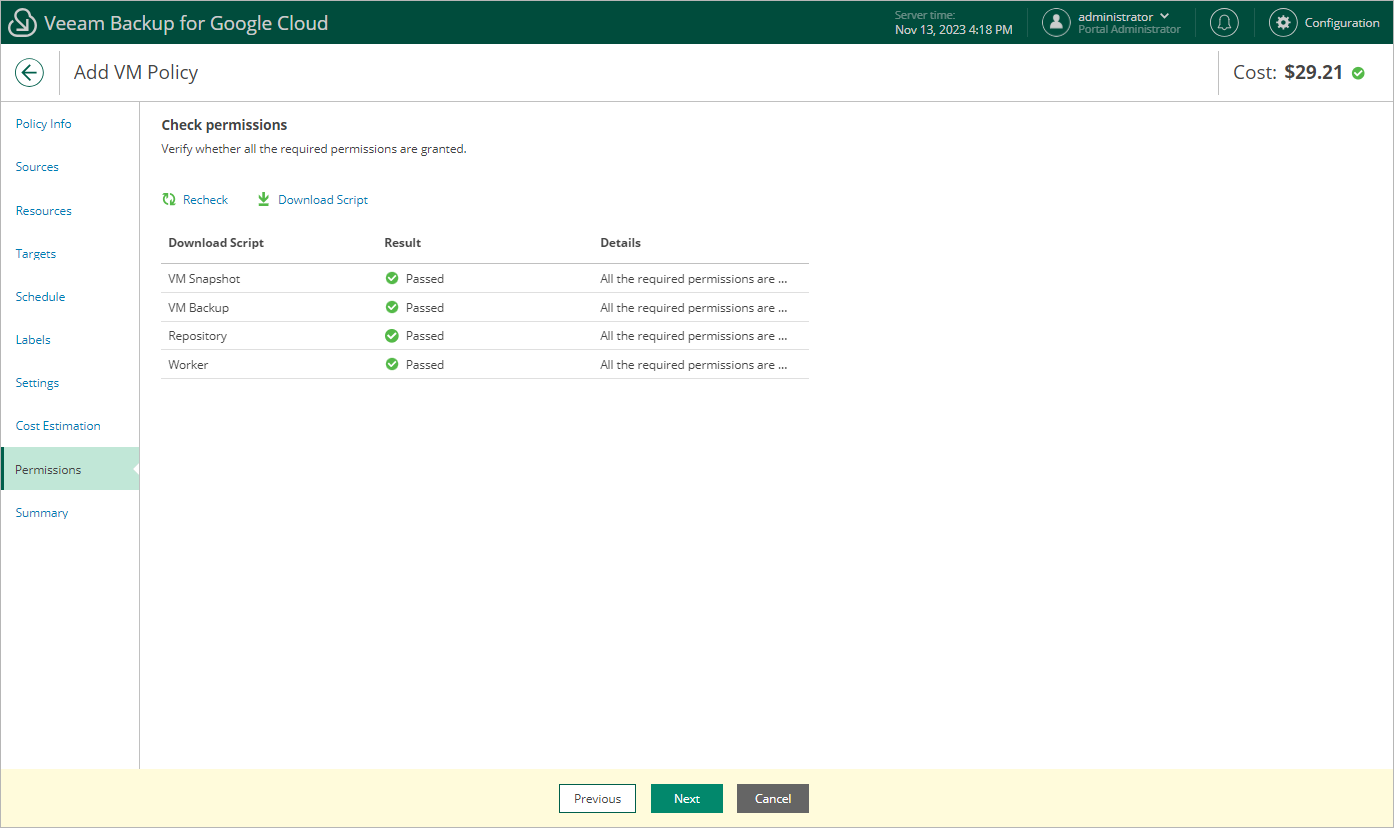
Task: Click the Veeam Backup for Google Cloud title
Action: point(186,23)
